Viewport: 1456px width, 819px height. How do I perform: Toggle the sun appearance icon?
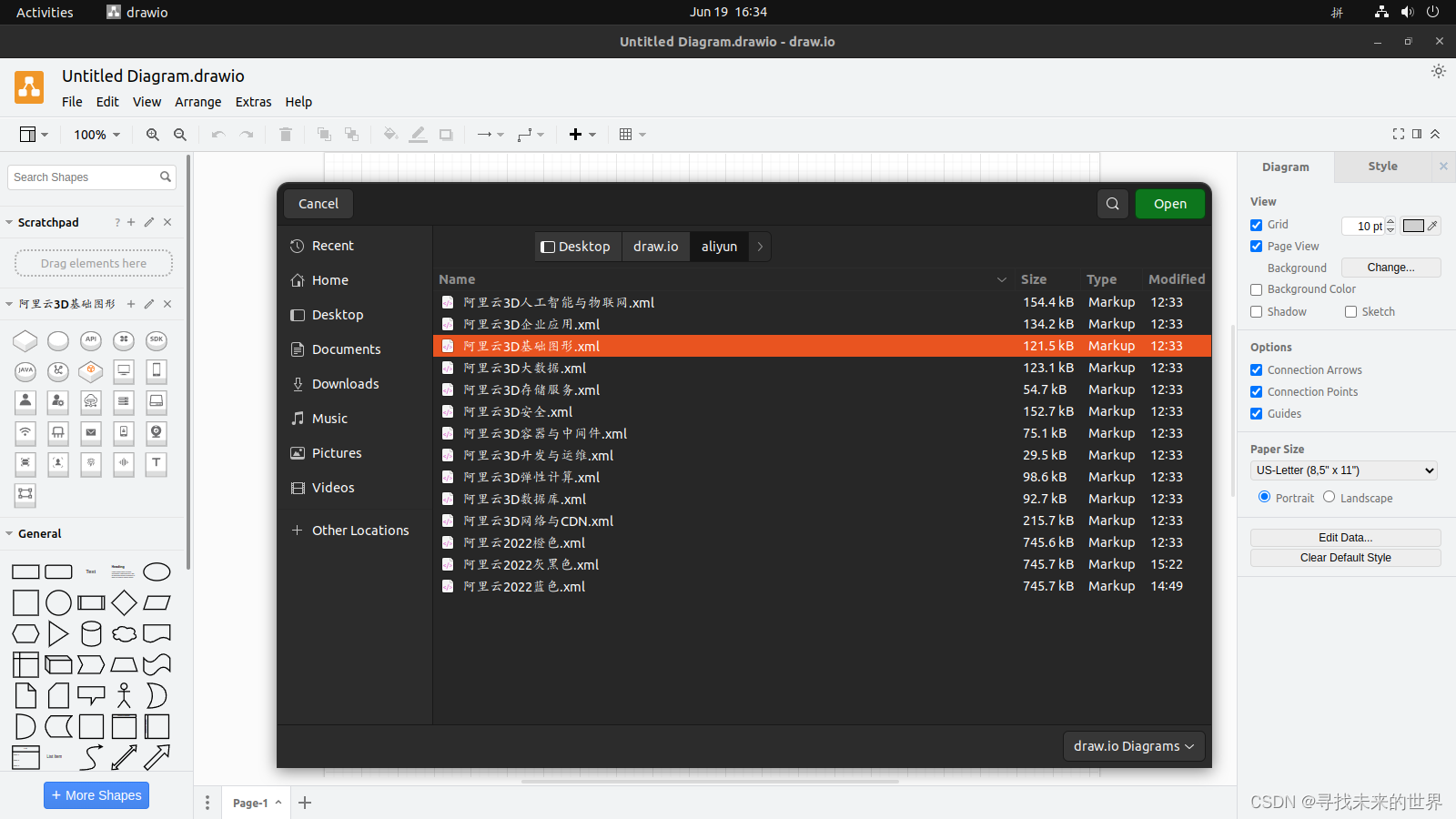point(1439,71)
